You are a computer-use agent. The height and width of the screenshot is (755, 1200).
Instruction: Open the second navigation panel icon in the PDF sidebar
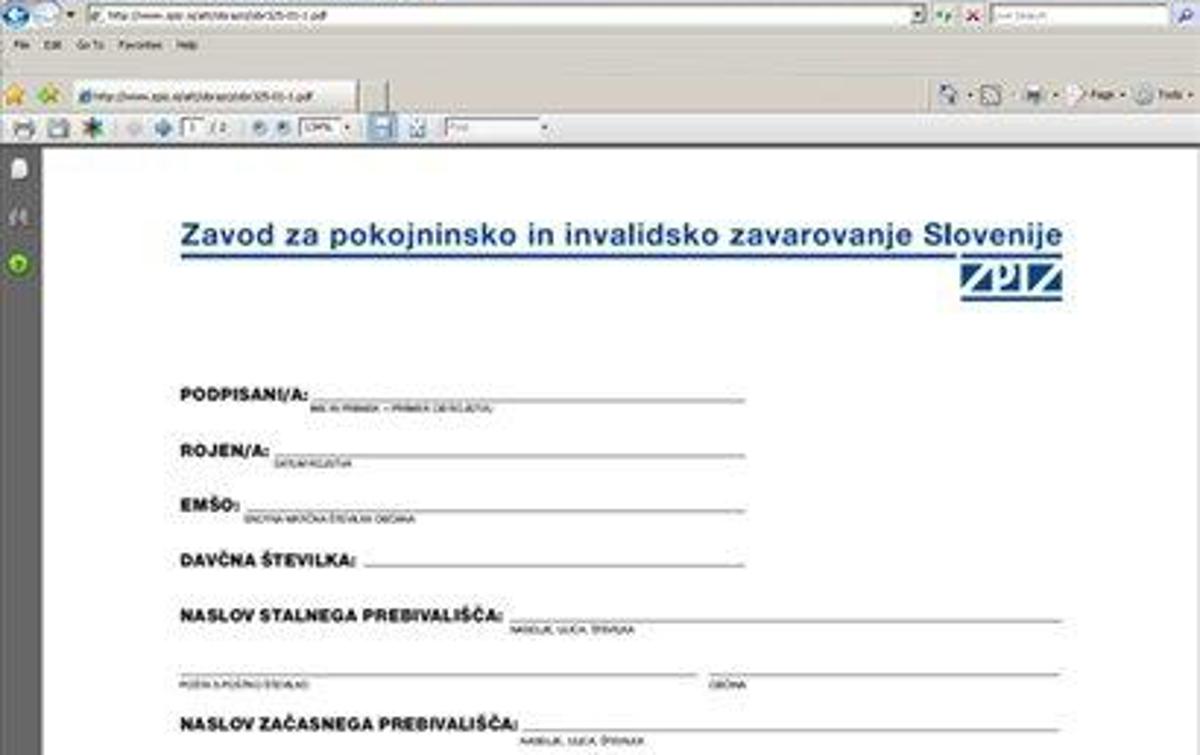click(x=19, y=217)
